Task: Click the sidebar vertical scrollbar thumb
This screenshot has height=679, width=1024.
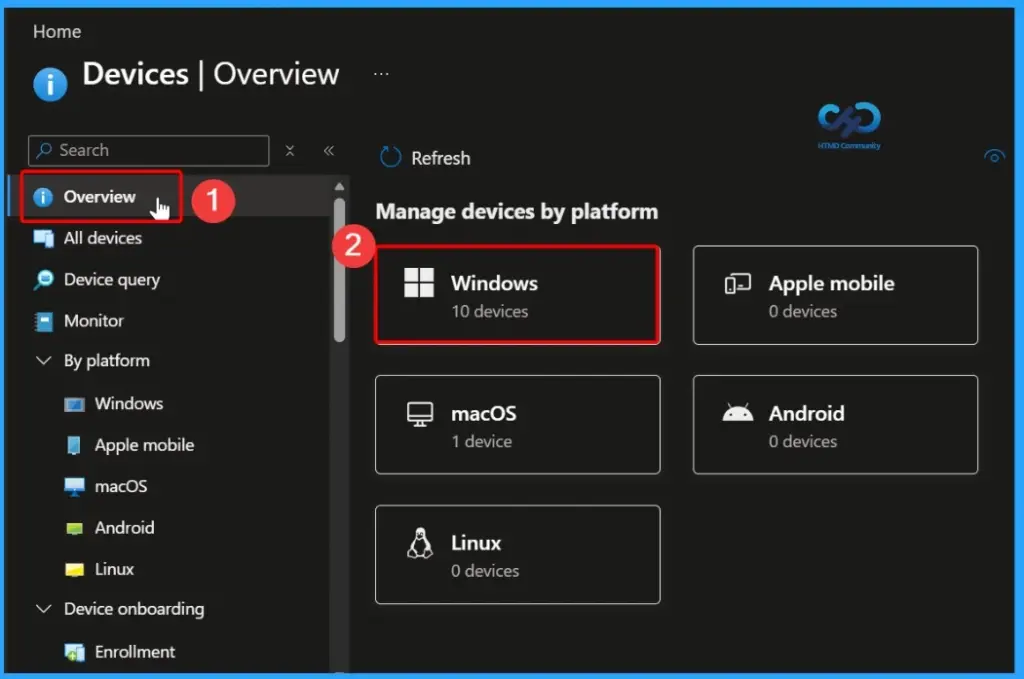Action: 339,270
